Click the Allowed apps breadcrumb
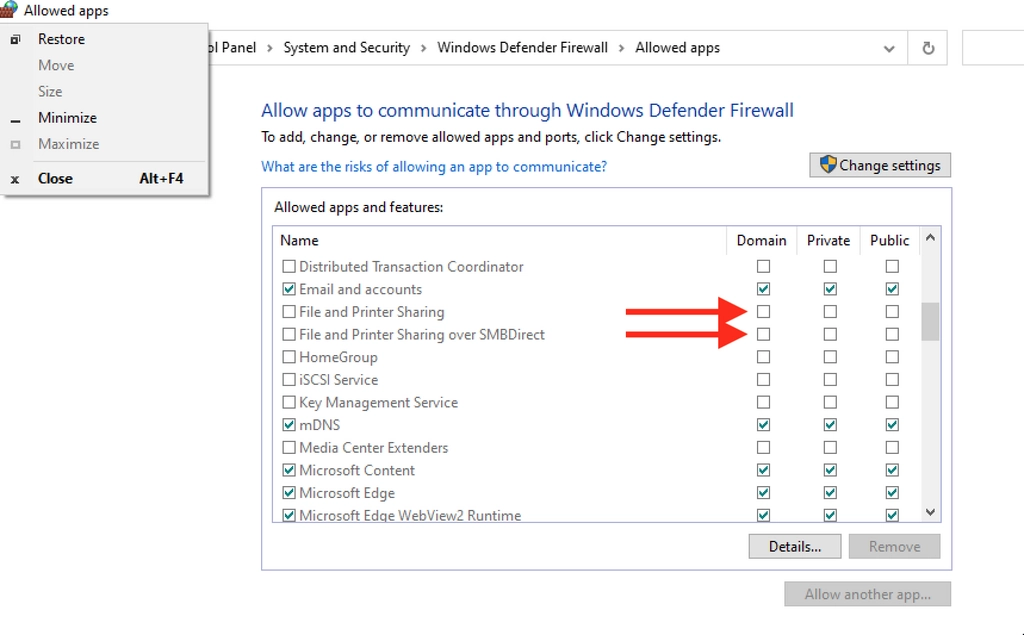Image resolution: width=1024 pixels, height=635 pixels. (677, 48)
